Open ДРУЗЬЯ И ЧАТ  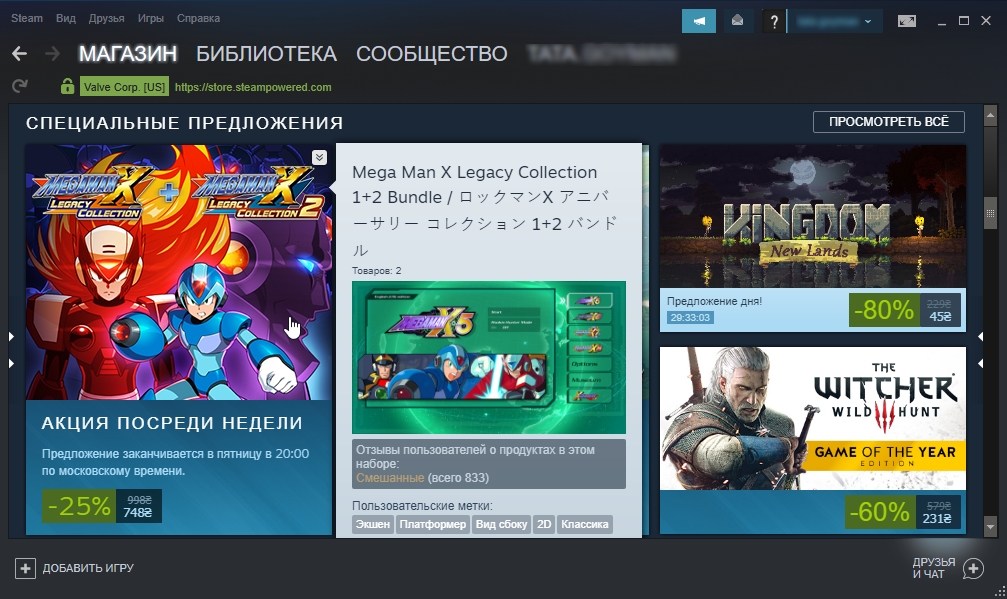tap(934, 568)
